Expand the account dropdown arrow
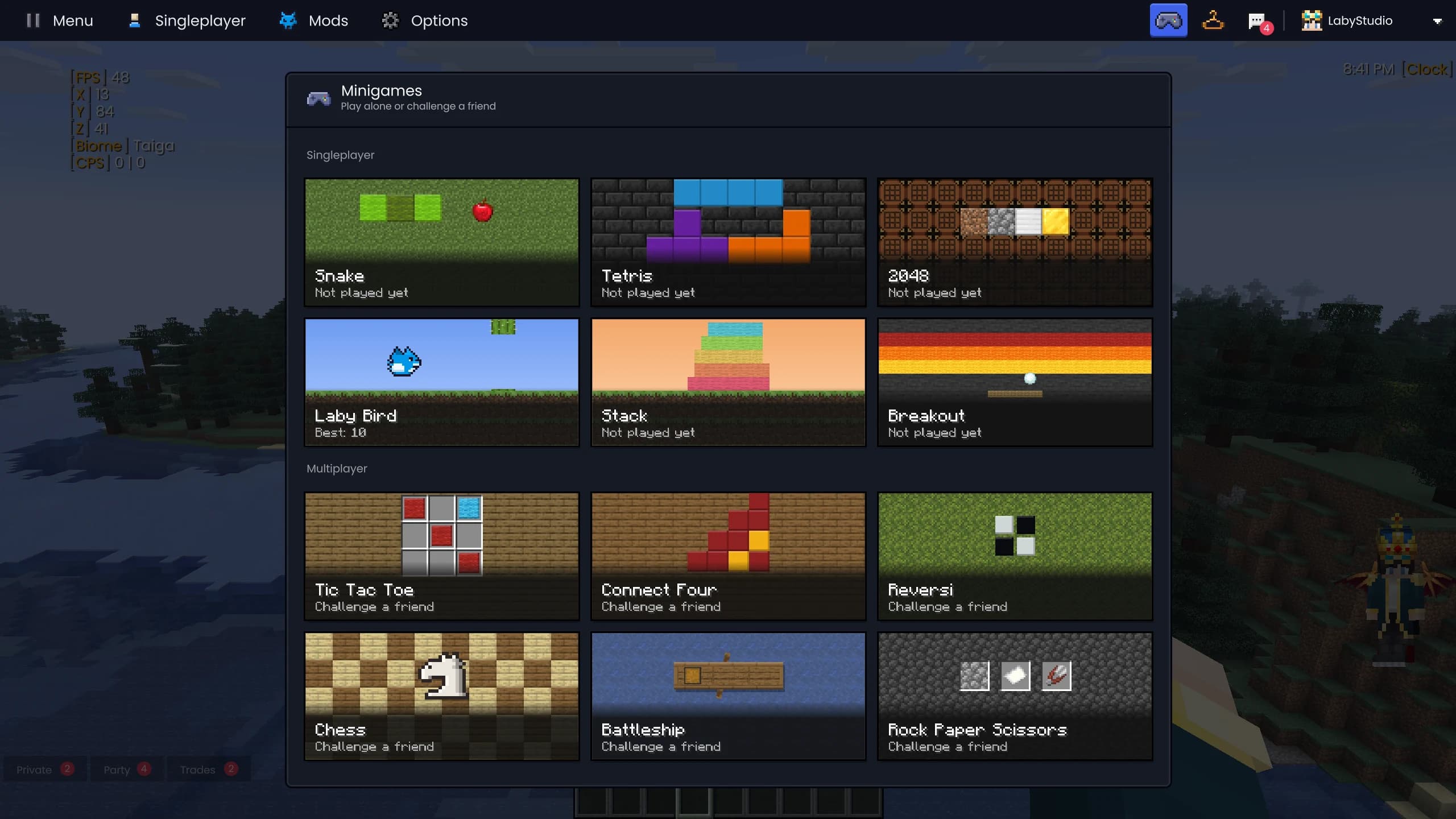The height and width of the screenshot is (819, 1456). pyautogui.click(x=1437, y=21)
